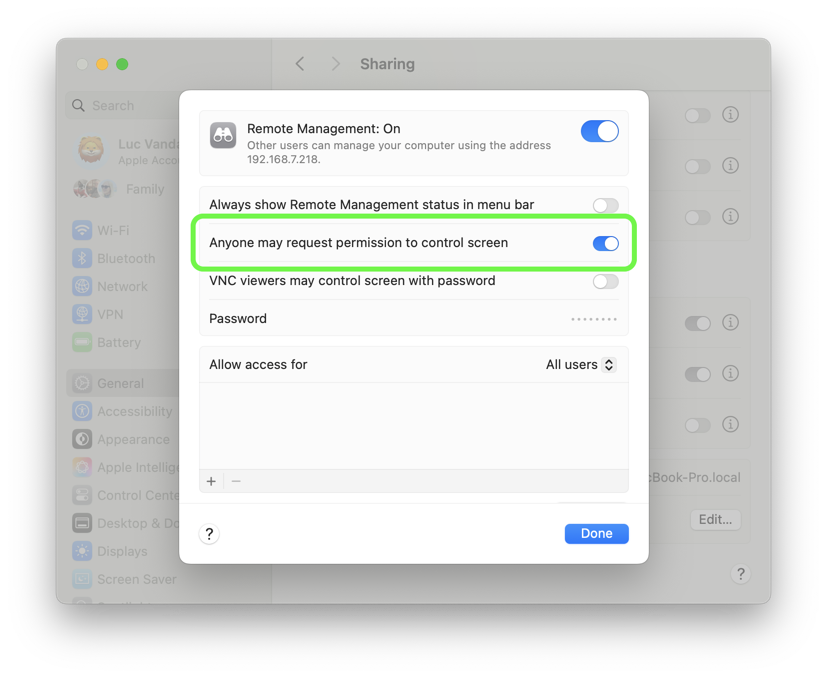Click the green Battery icon
827x678 pixels.
click(82, 342)
